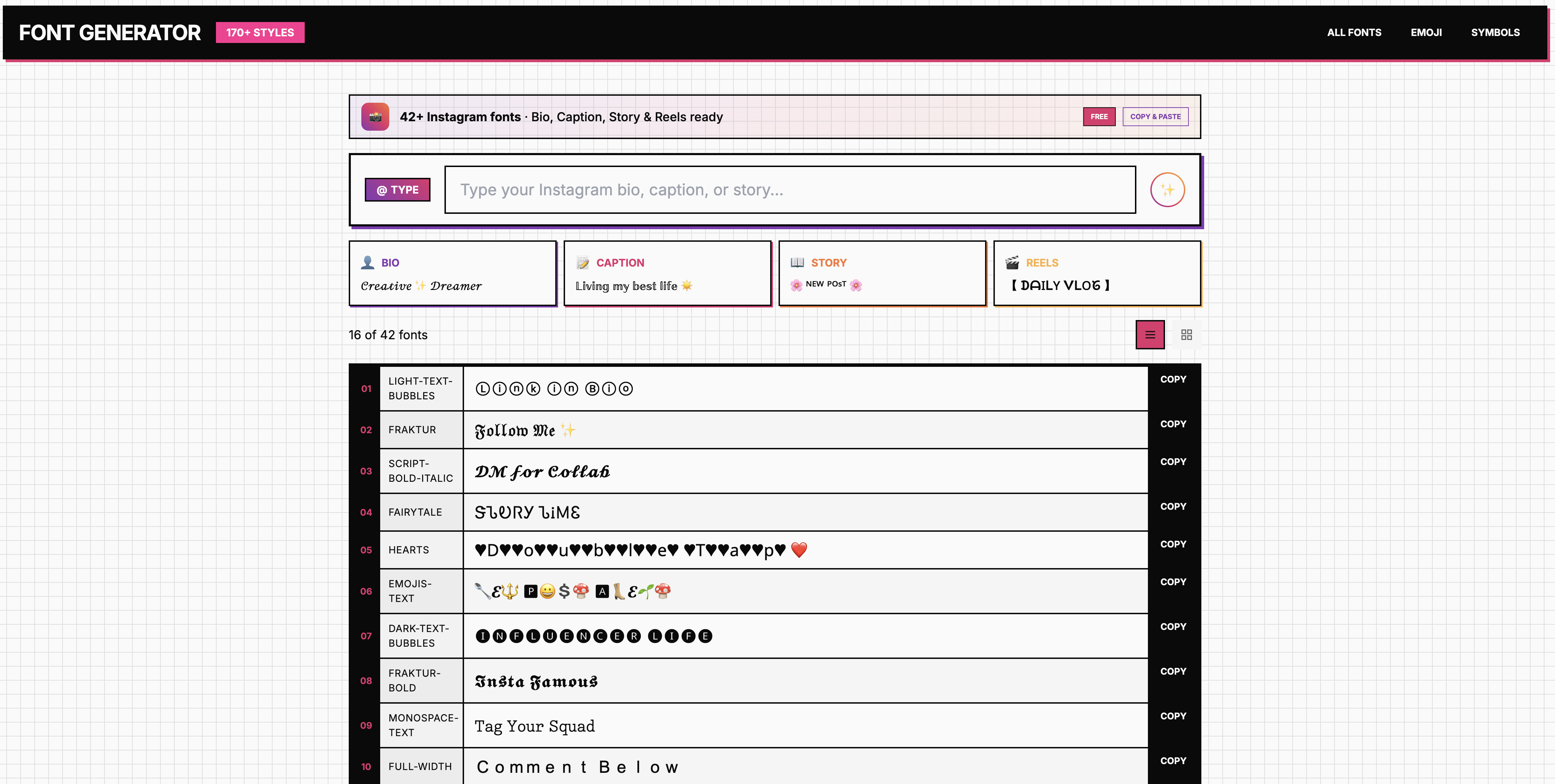Copy the FRAKTUR Follow Me font
1555x784 pixels.
pyautogui.click(x=1173, y=423)
